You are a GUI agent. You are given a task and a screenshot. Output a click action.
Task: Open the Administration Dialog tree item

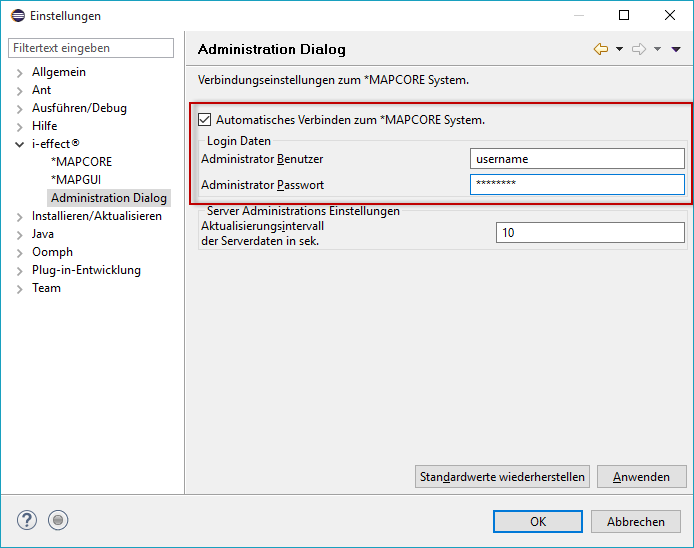click(x=108, y=198)
